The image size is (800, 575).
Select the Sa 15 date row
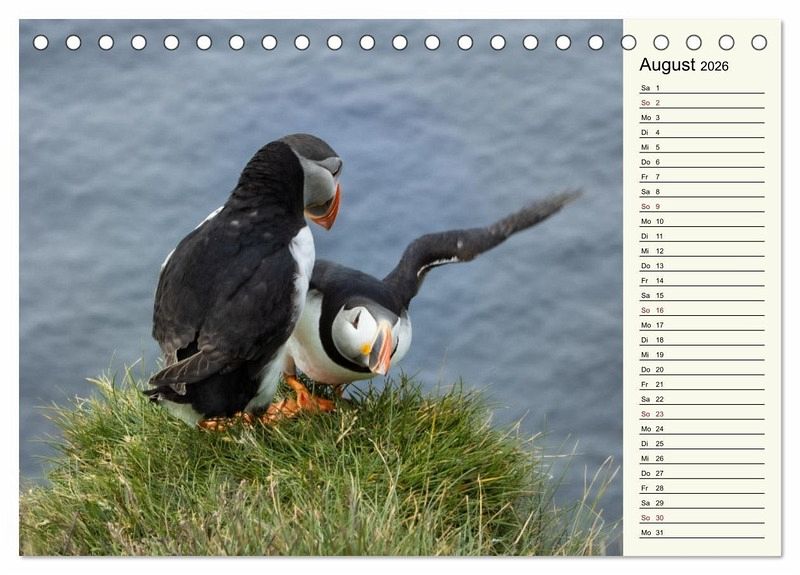pyautogui.click(x=701, y=295)
